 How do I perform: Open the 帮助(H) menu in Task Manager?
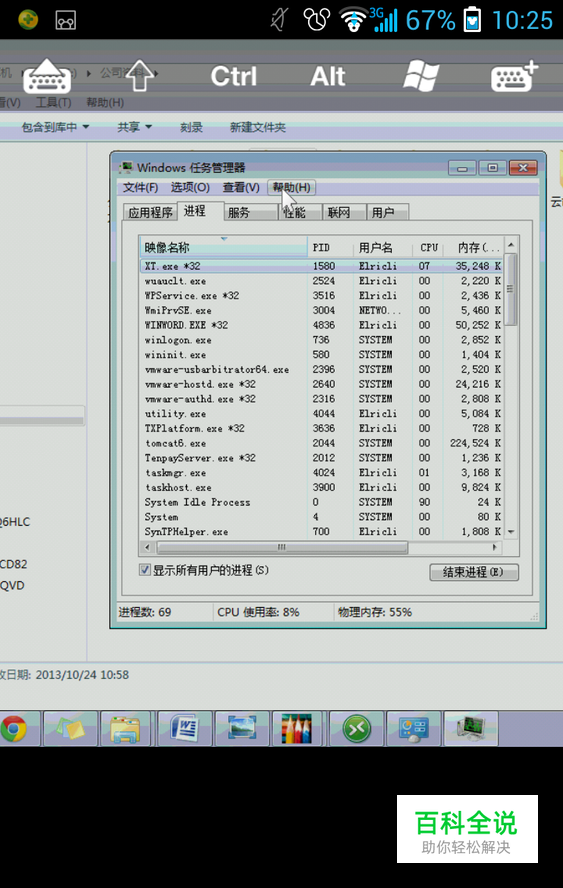tap(291, 187)
